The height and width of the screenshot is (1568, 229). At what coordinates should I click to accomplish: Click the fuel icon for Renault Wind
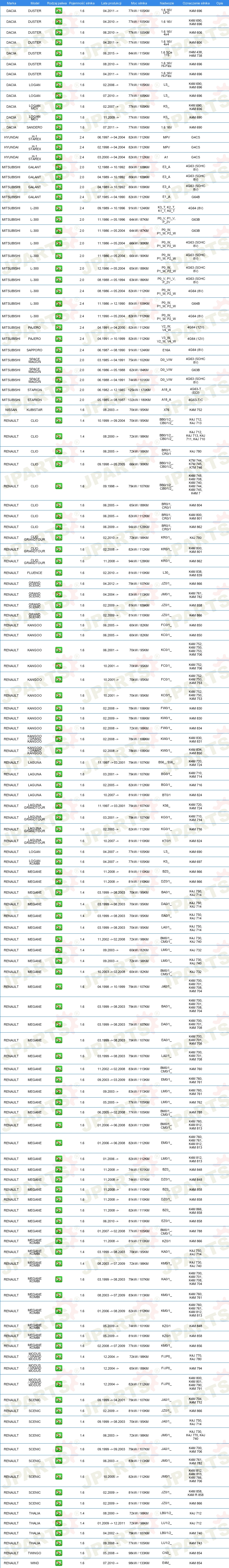[x=59, y=1562]
